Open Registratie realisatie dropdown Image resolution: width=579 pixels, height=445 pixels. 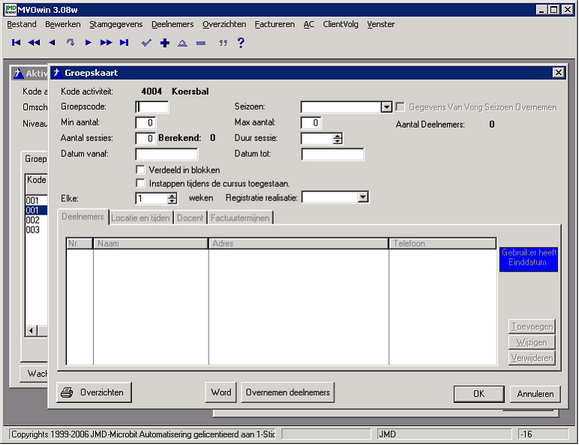coord(363,197)
